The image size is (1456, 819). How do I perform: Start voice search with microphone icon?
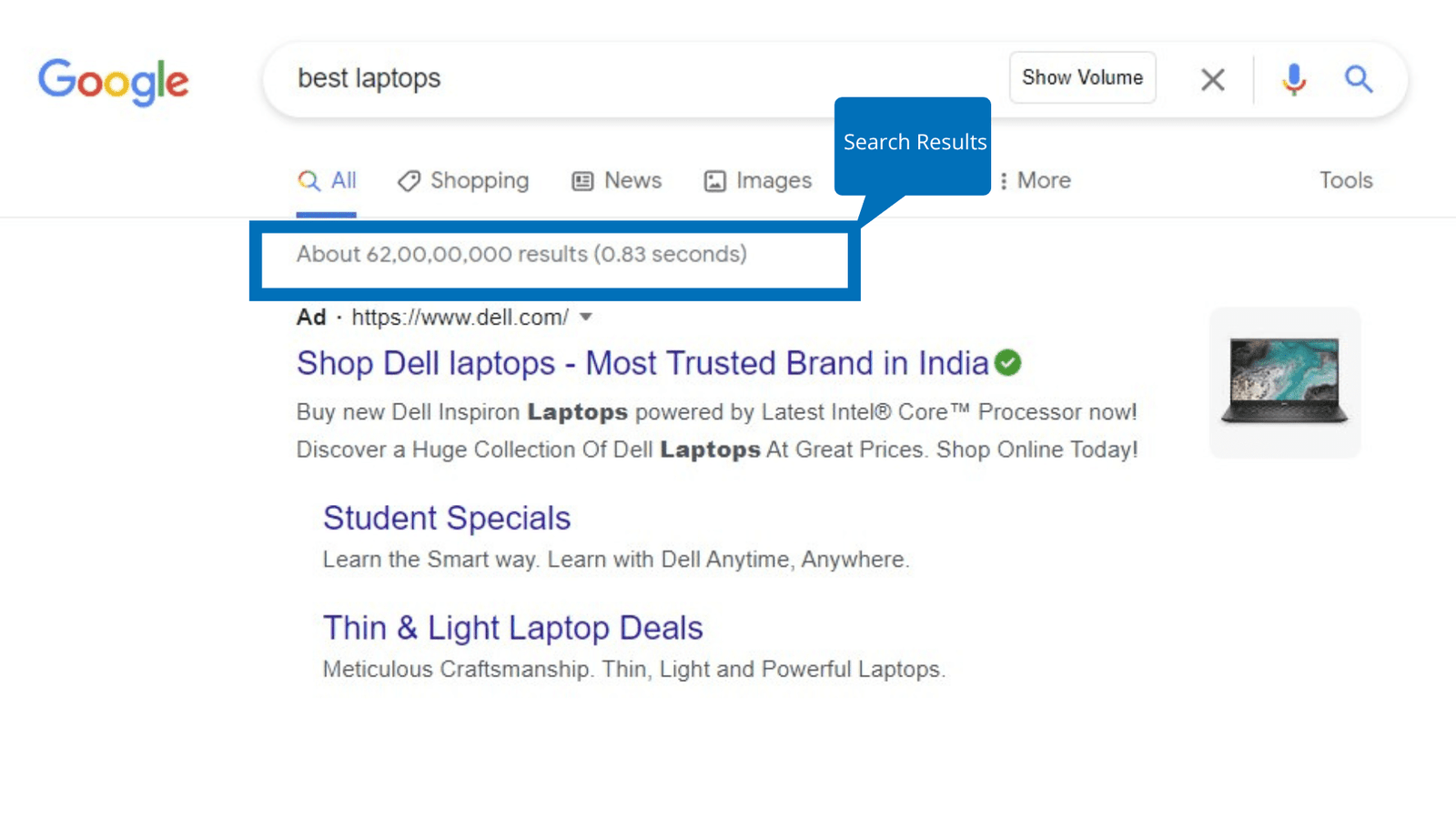(1293, 79)
